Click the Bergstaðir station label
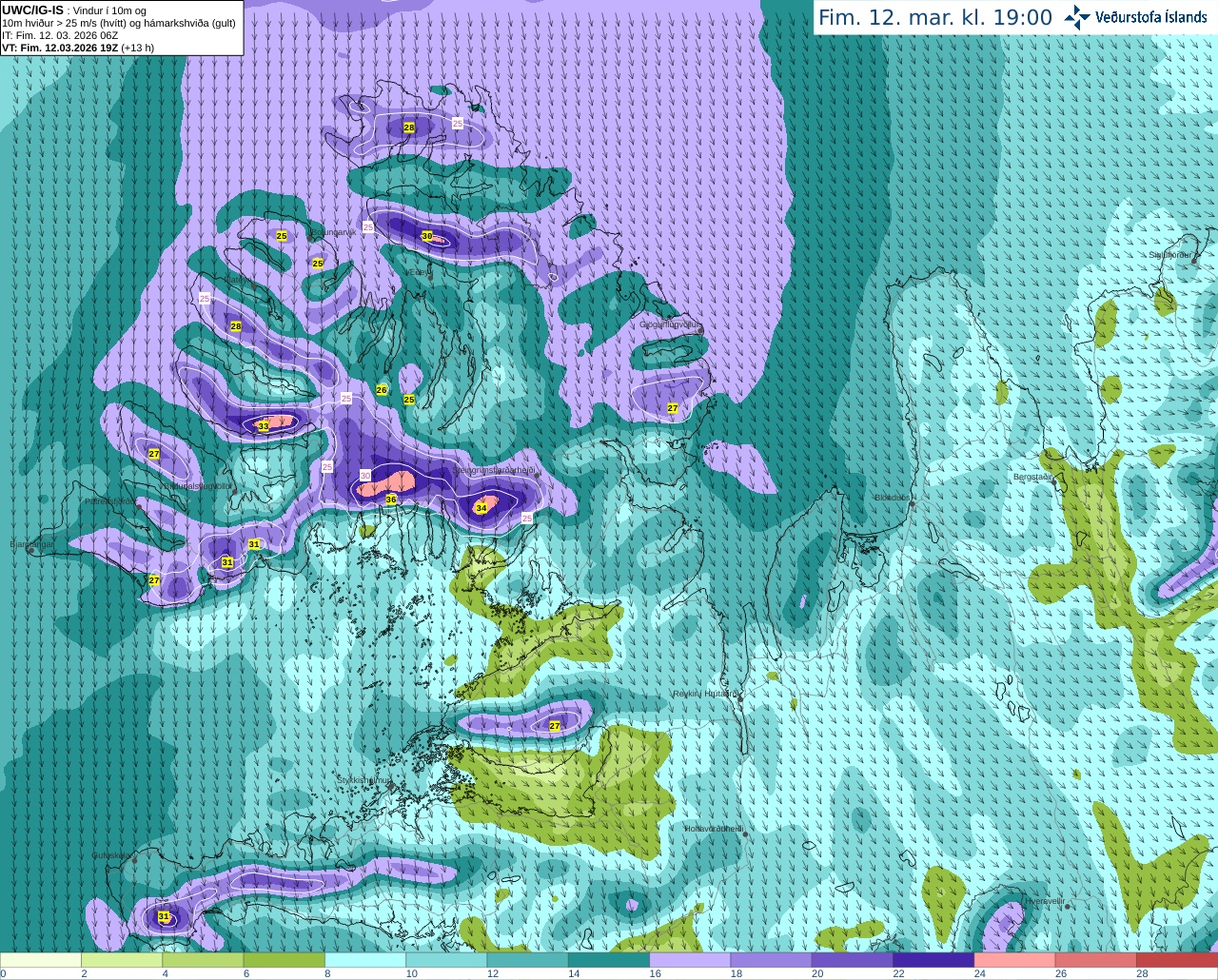Screen dimensions: 1218x980 pyautogui.click(x=1032, y=477)
